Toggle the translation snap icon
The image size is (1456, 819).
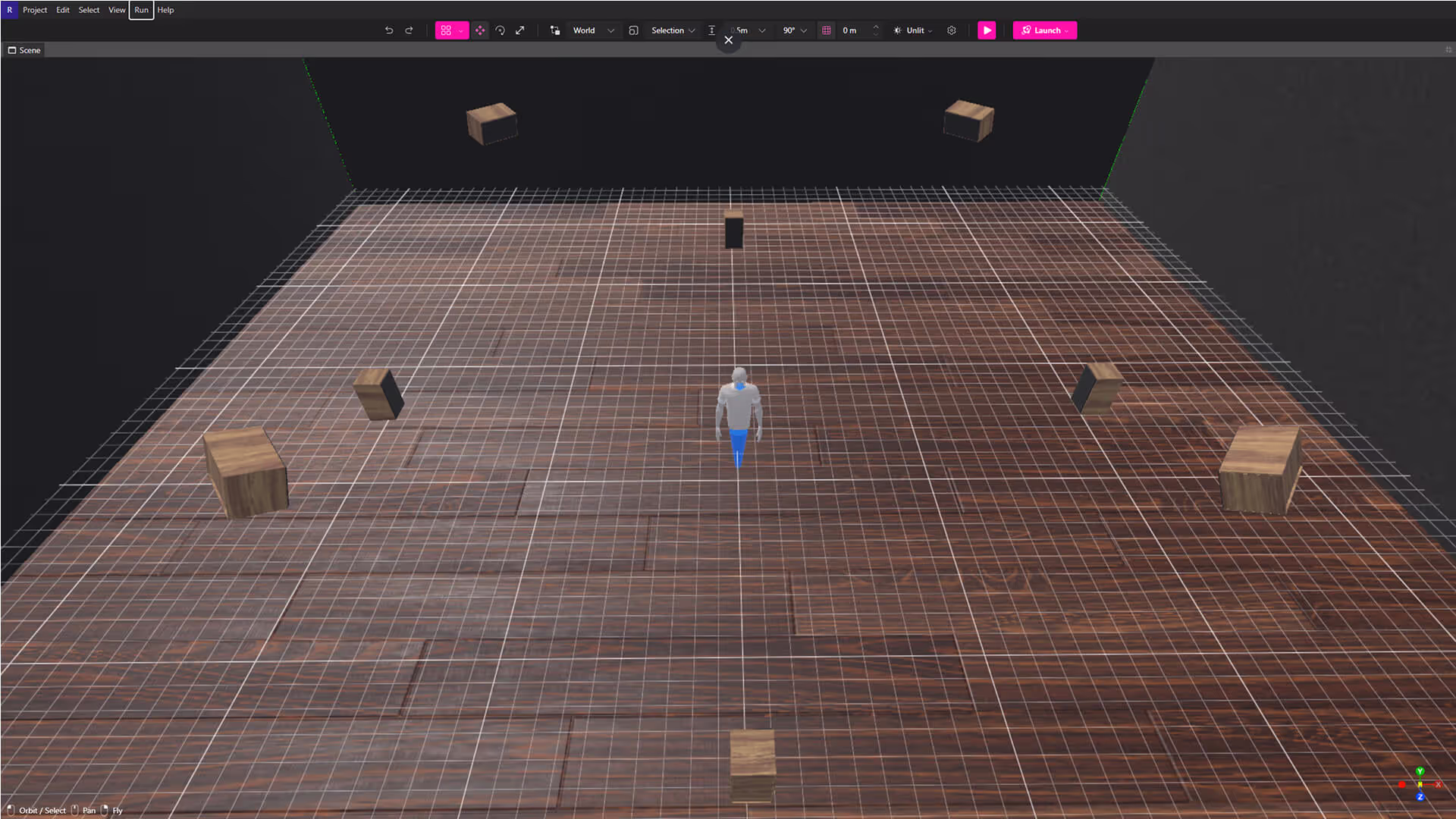(x=711, y=30)
